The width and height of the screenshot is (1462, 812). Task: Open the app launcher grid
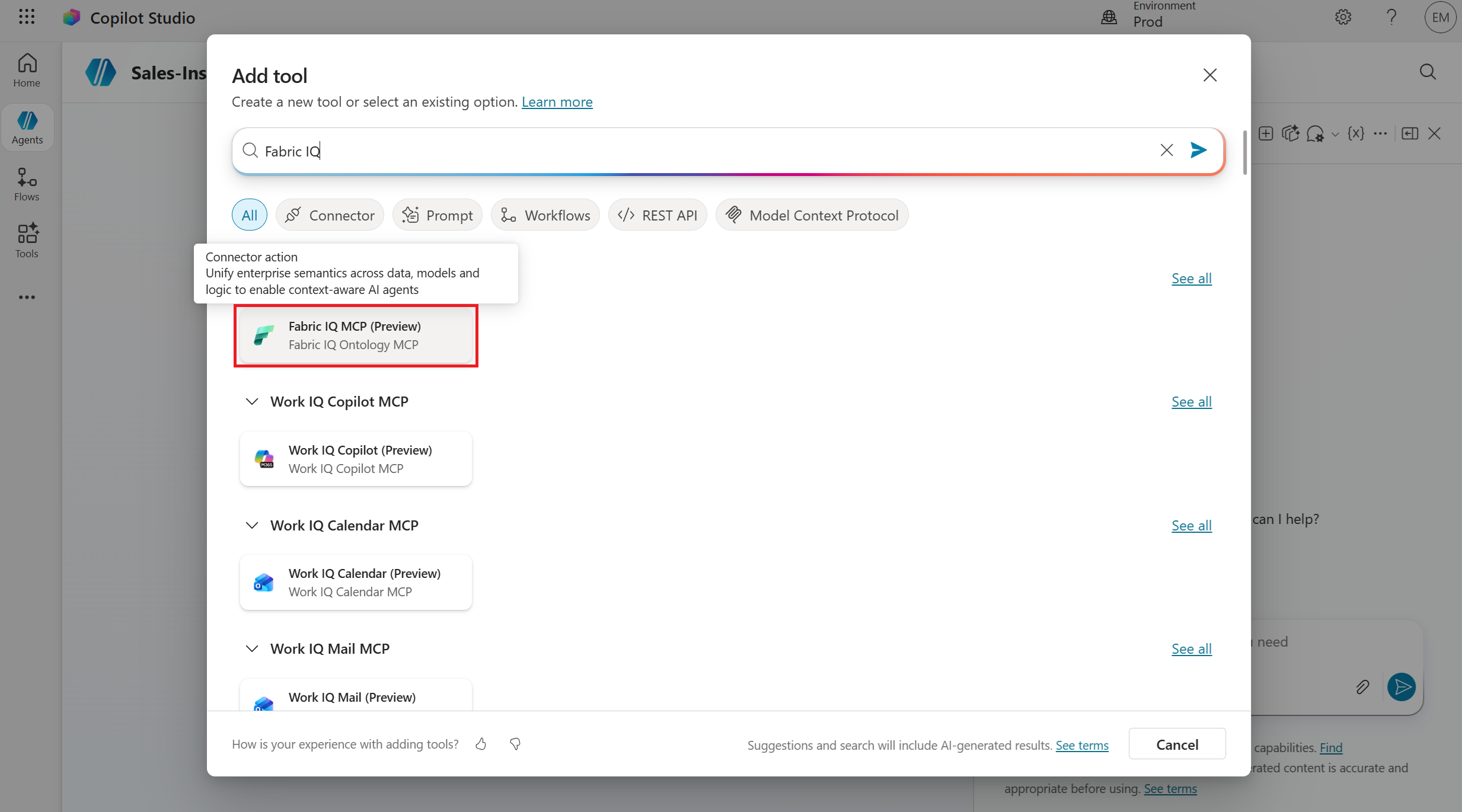(x=27, y=17)
